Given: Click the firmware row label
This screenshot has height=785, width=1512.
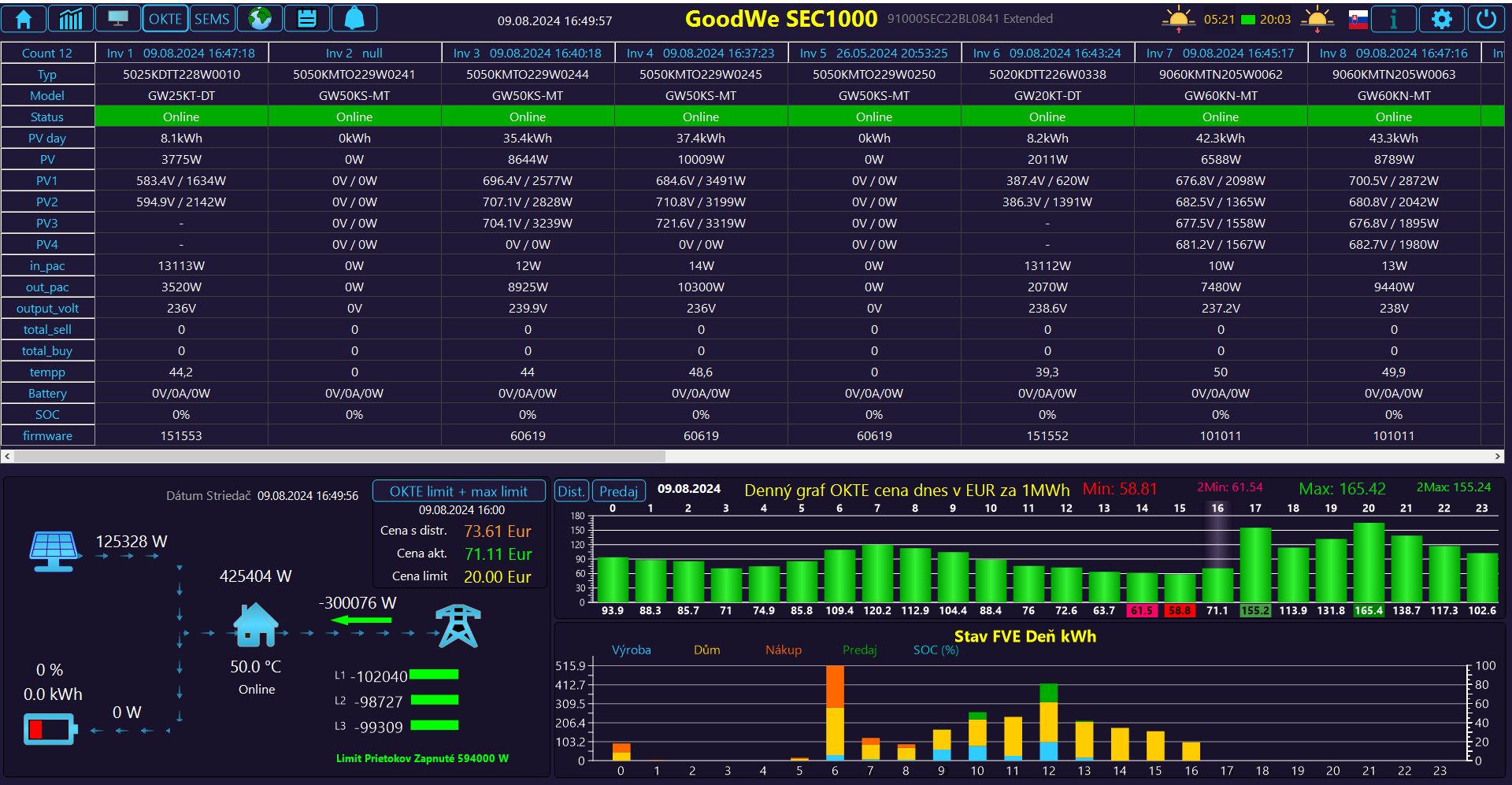Looking at the screenshot, I should click(x=47, y=435).
